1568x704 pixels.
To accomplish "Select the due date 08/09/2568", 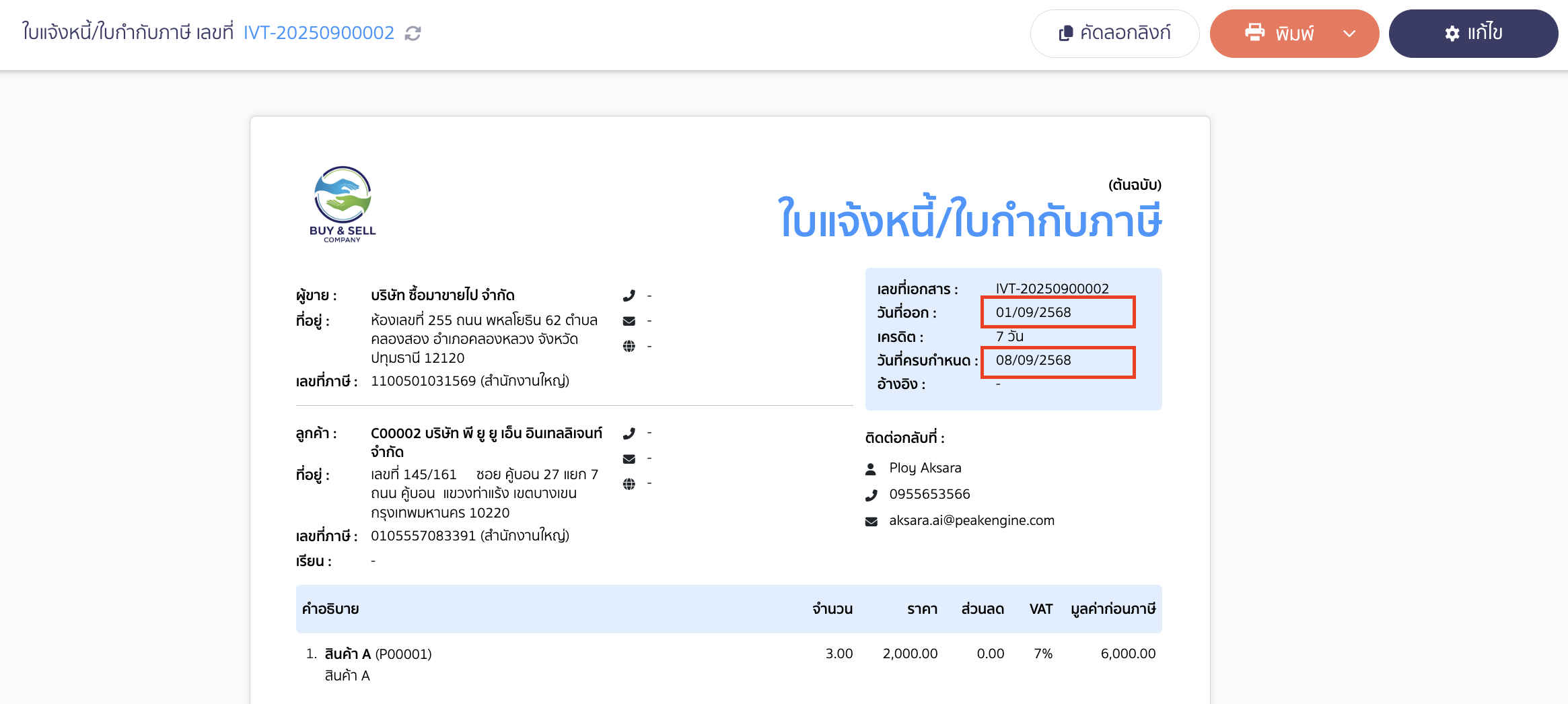I will coord(1033,360).
